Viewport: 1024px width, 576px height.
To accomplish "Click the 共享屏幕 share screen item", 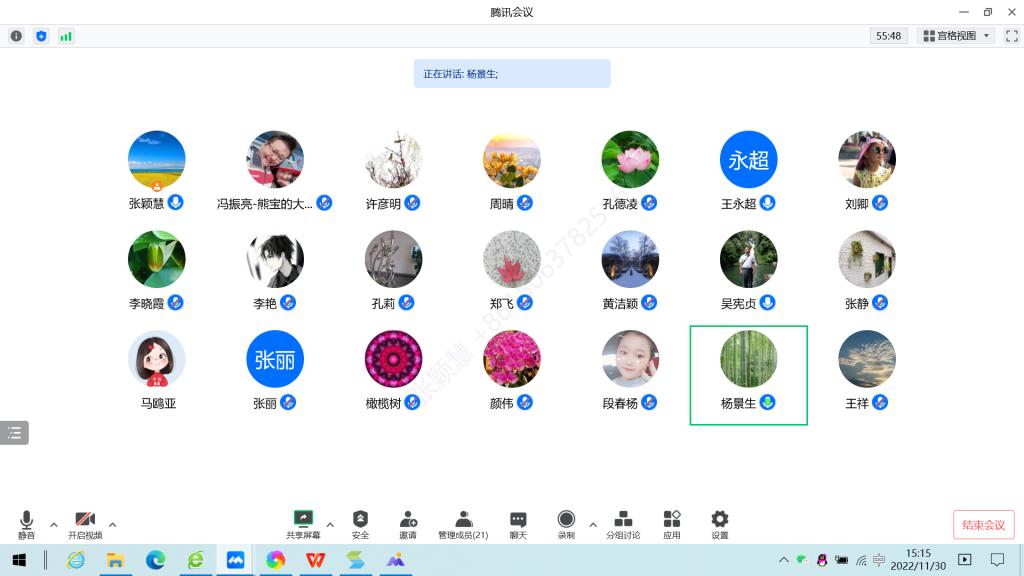I will click(x=303, y=524).
